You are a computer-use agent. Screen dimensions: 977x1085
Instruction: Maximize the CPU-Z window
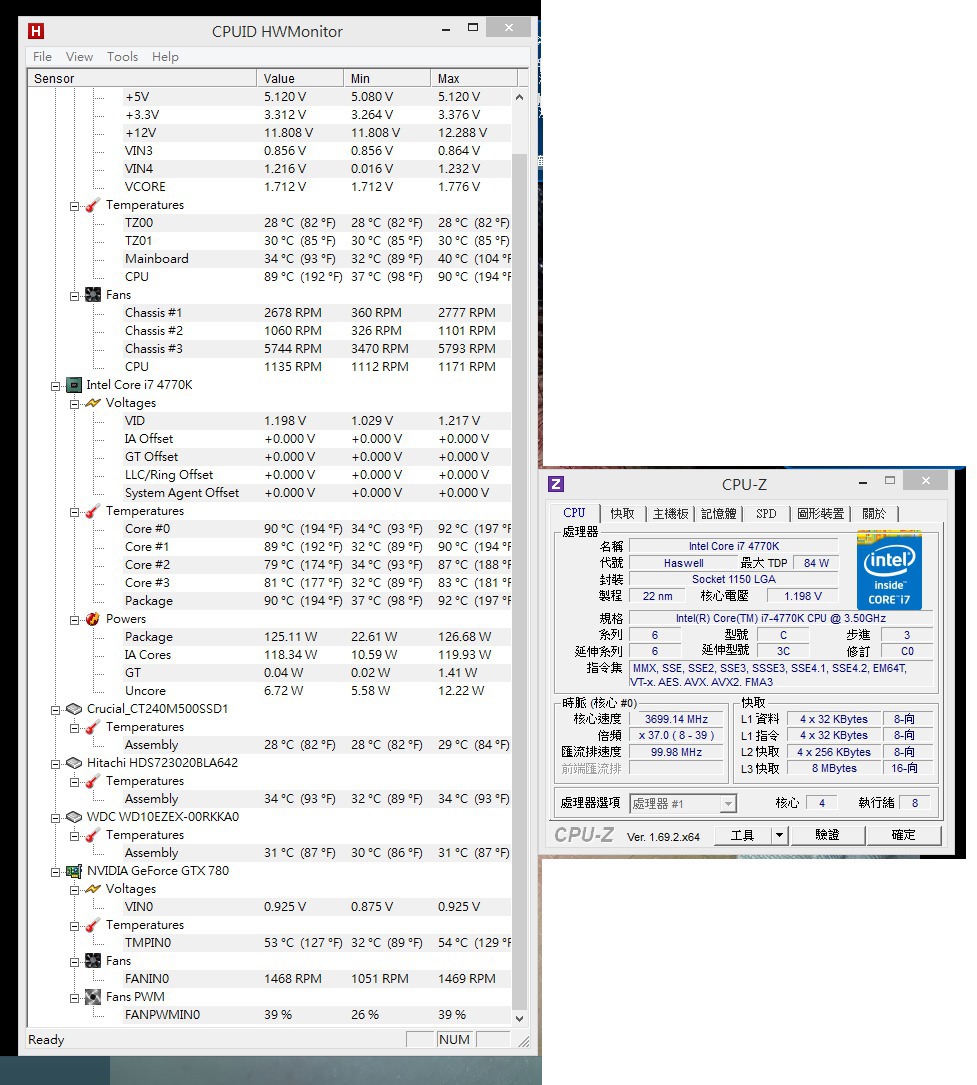coord(890,480)
